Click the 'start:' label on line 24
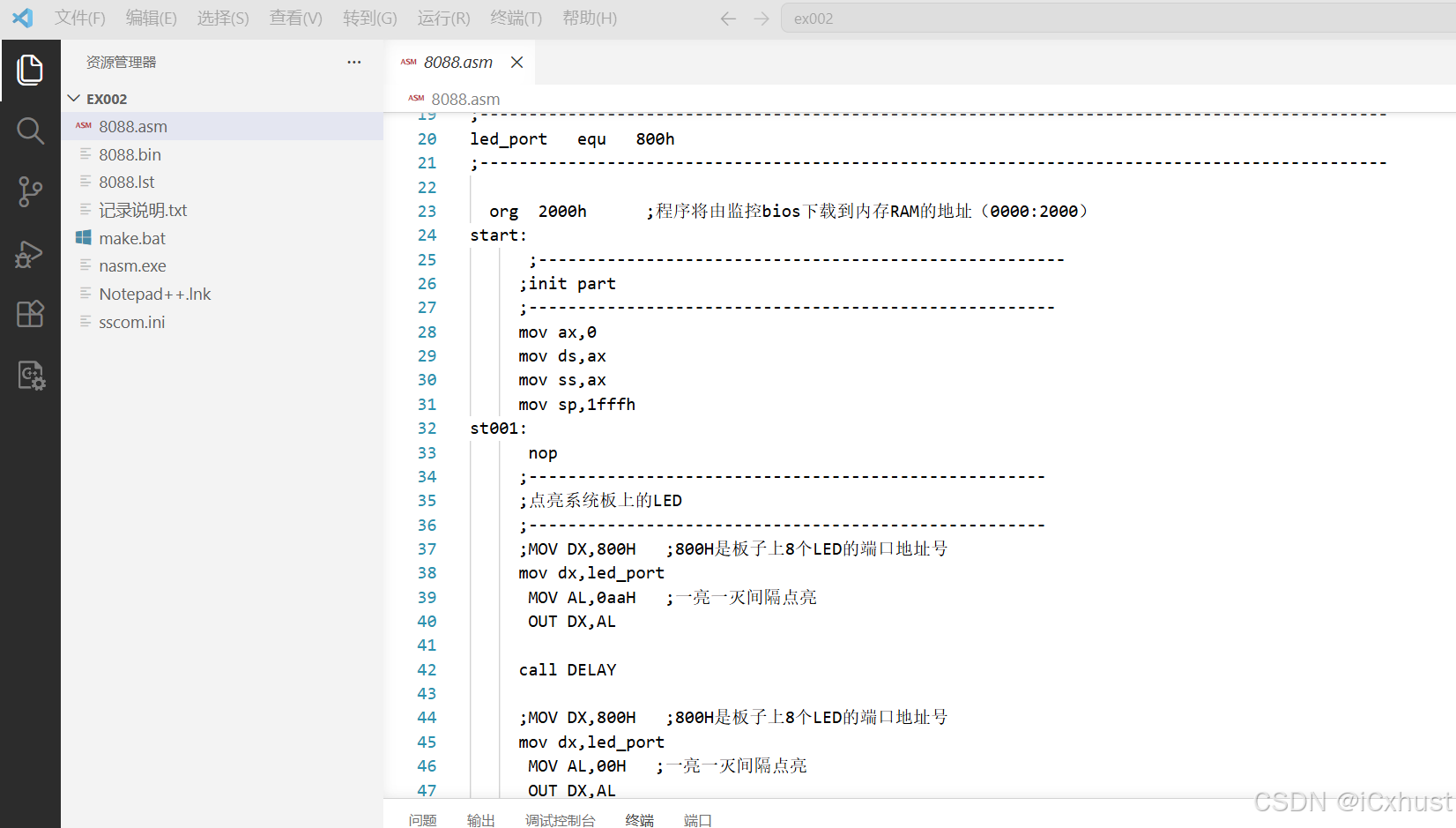 (x=498, y=235)
